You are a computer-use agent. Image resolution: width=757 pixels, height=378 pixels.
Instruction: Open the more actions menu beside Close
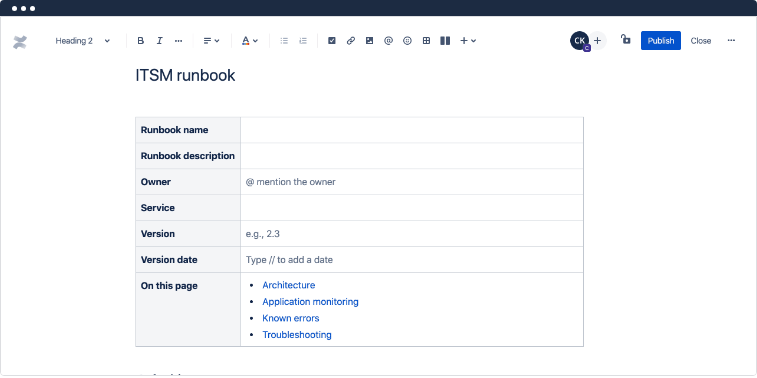pyautogui.click(x=731, y=41)
